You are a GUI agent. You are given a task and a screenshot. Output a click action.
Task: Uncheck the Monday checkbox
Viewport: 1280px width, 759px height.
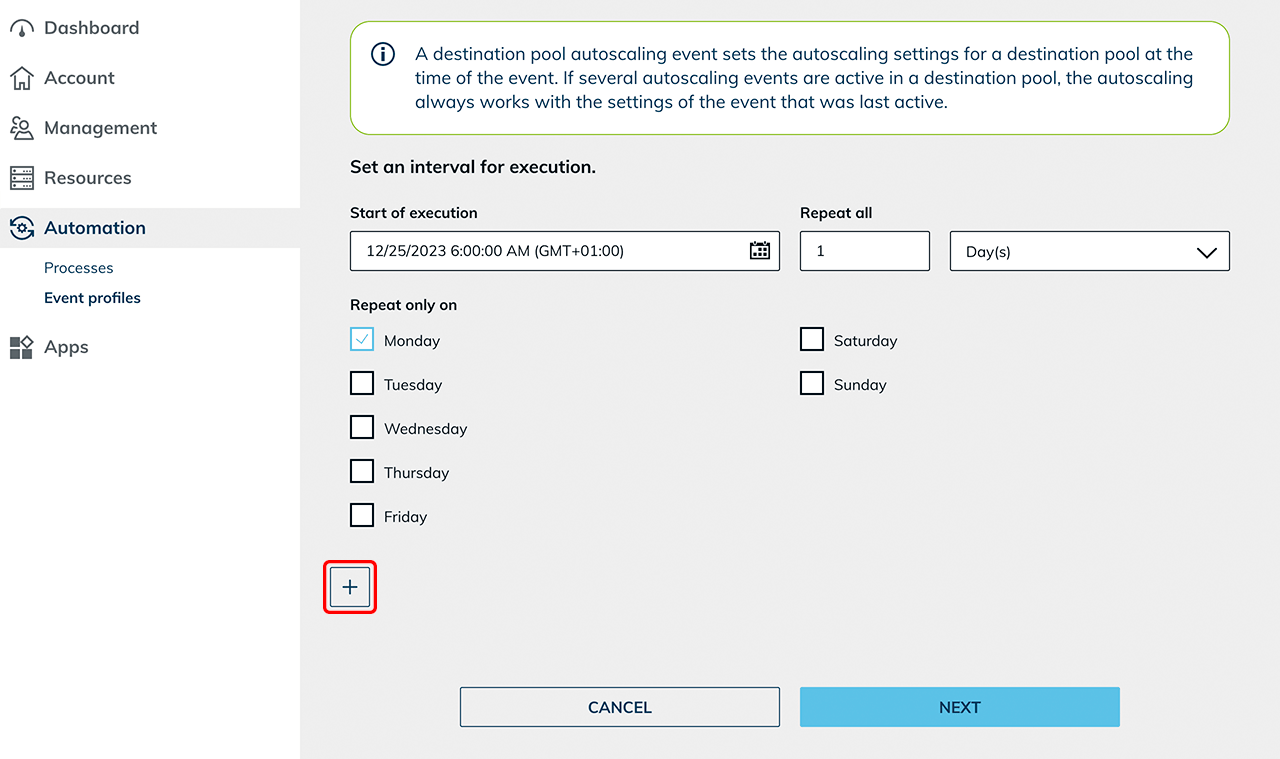(362, 340)
